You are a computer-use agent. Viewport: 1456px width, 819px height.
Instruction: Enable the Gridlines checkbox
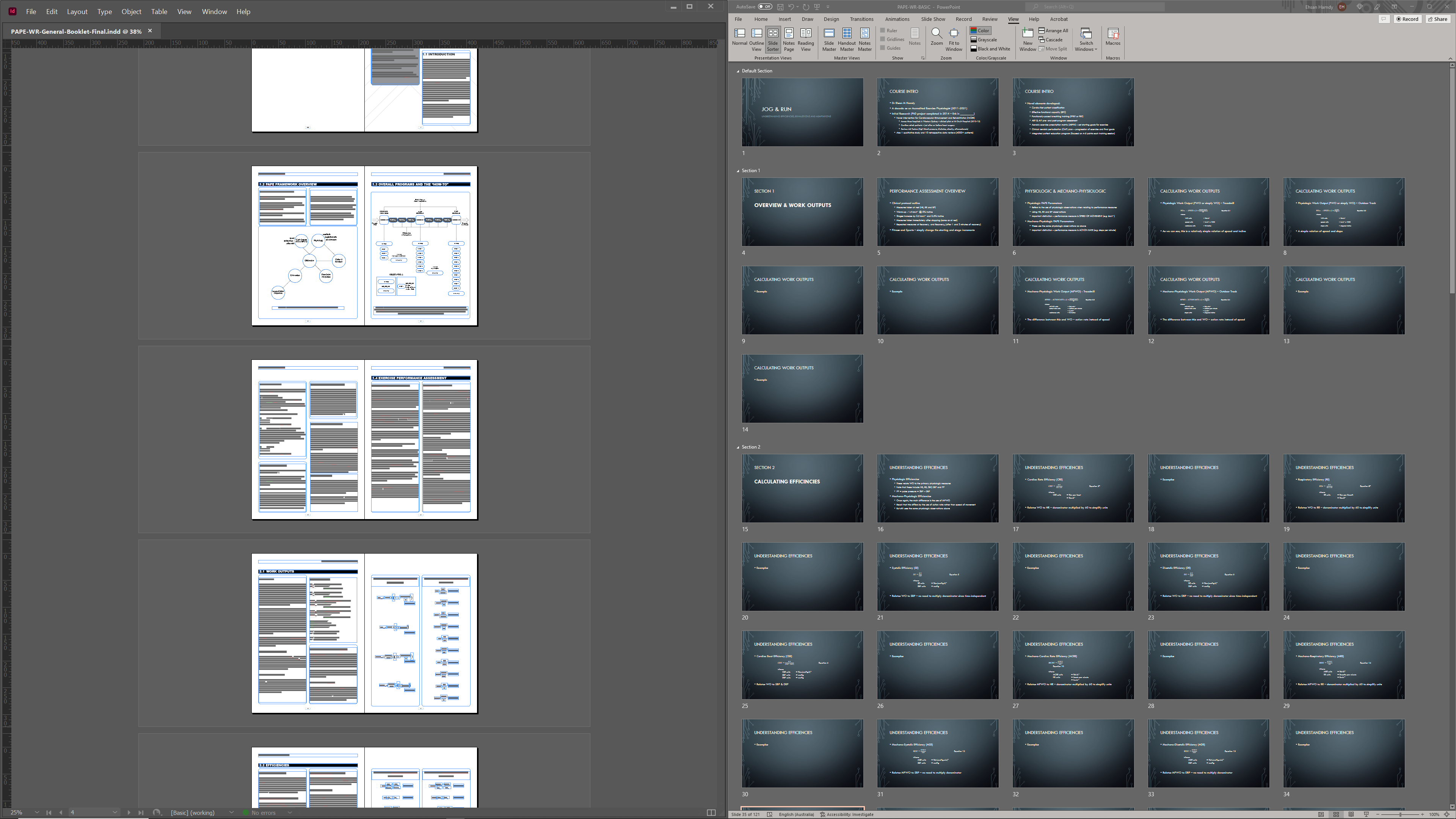(893, 39)
